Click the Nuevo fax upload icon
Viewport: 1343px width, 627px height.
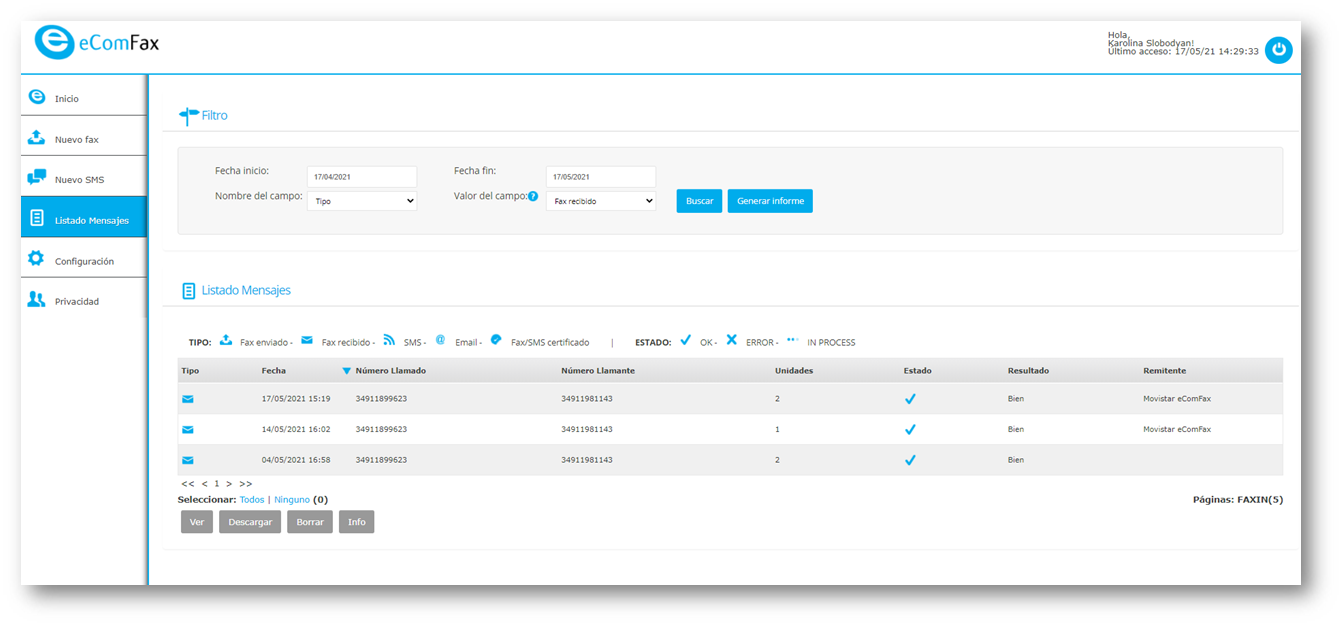pos(37,137)
